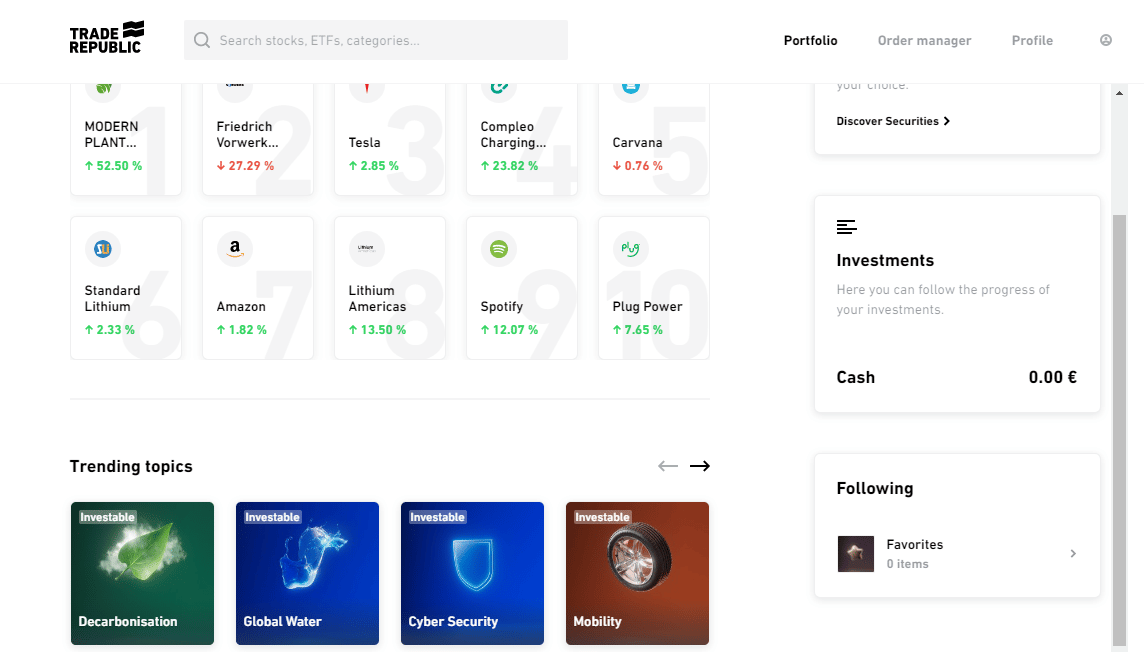The width and height of the screenshot is (1144, 652).
Task: Go to next trending topics arrow
Action: 700,466
